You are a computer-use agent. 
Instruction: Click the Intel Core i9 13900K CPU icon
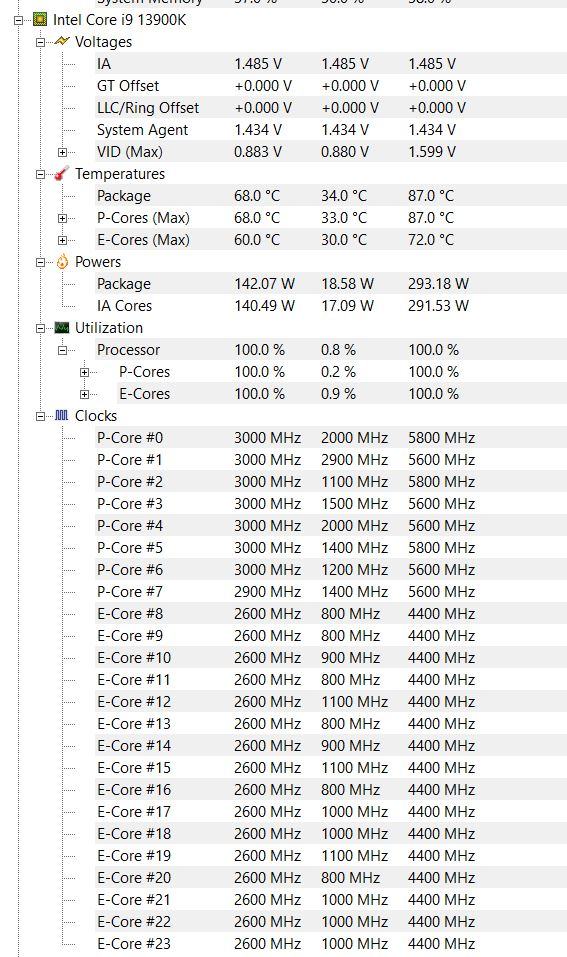click(x=40, y=20)
